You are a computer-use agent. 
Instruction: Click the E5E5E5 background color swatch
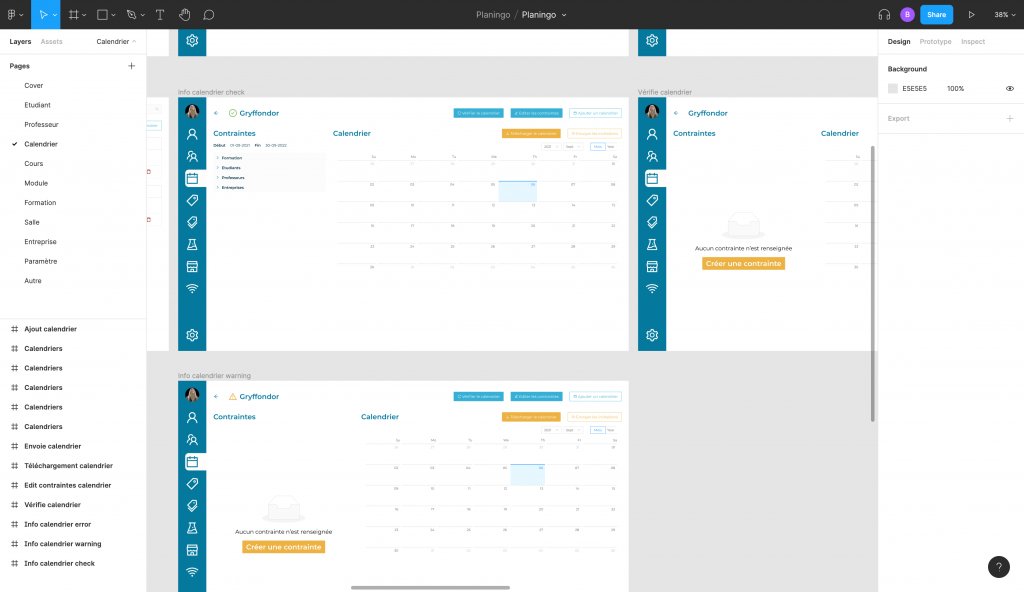(x=893, y=88)
